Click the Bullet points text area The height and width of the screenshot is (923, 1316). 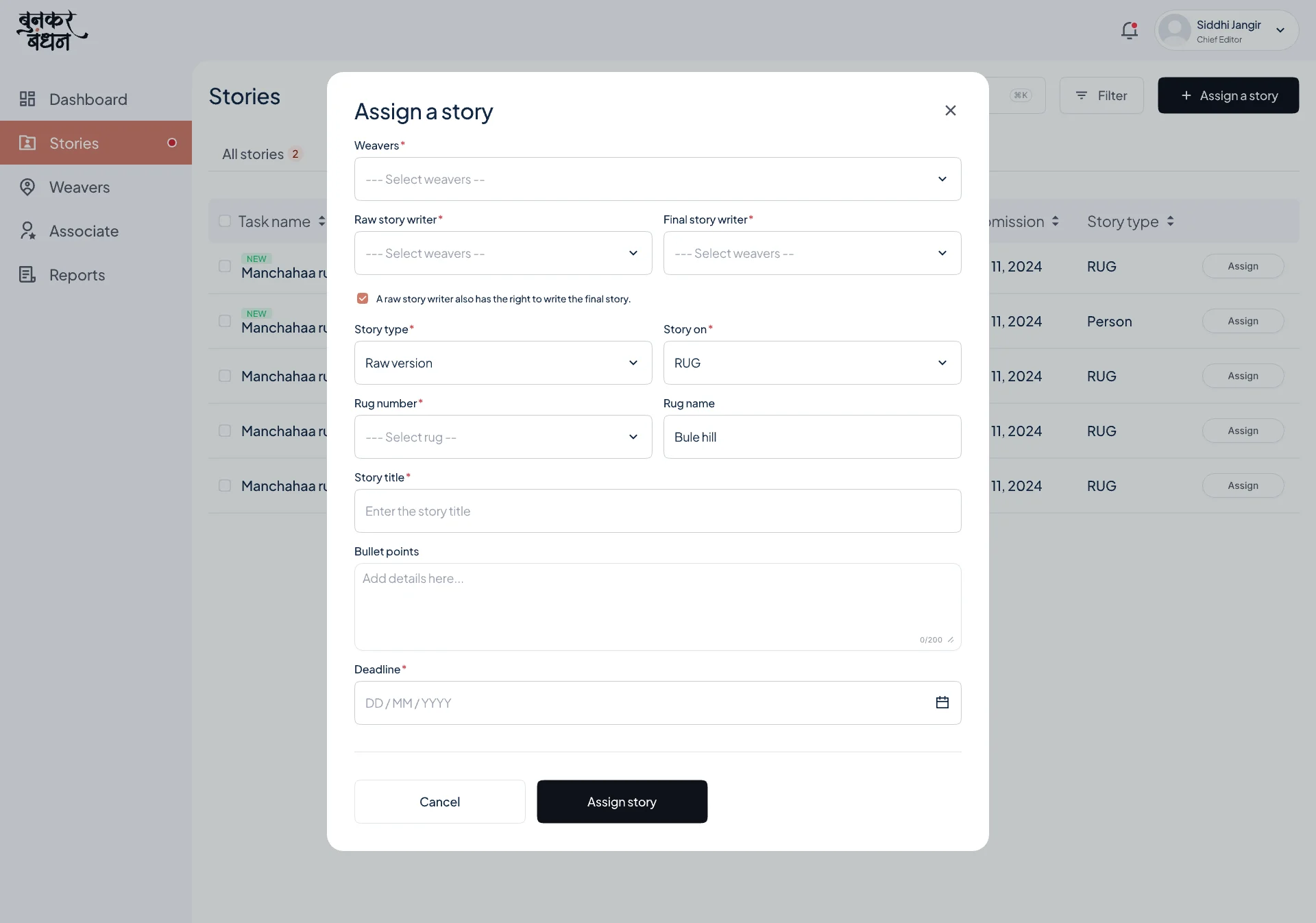coord(657,607)
